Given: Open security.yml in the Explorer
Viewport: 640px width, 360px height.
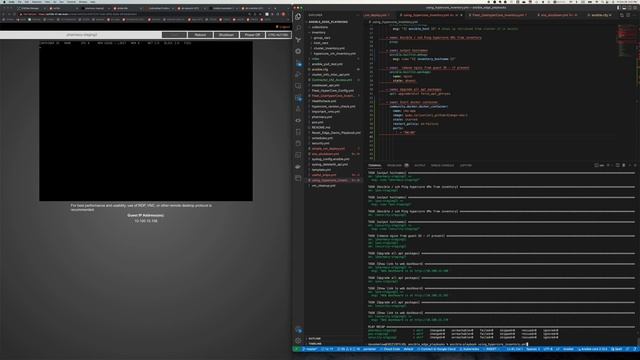Looking at the screenshot, I should pos(320,144).
